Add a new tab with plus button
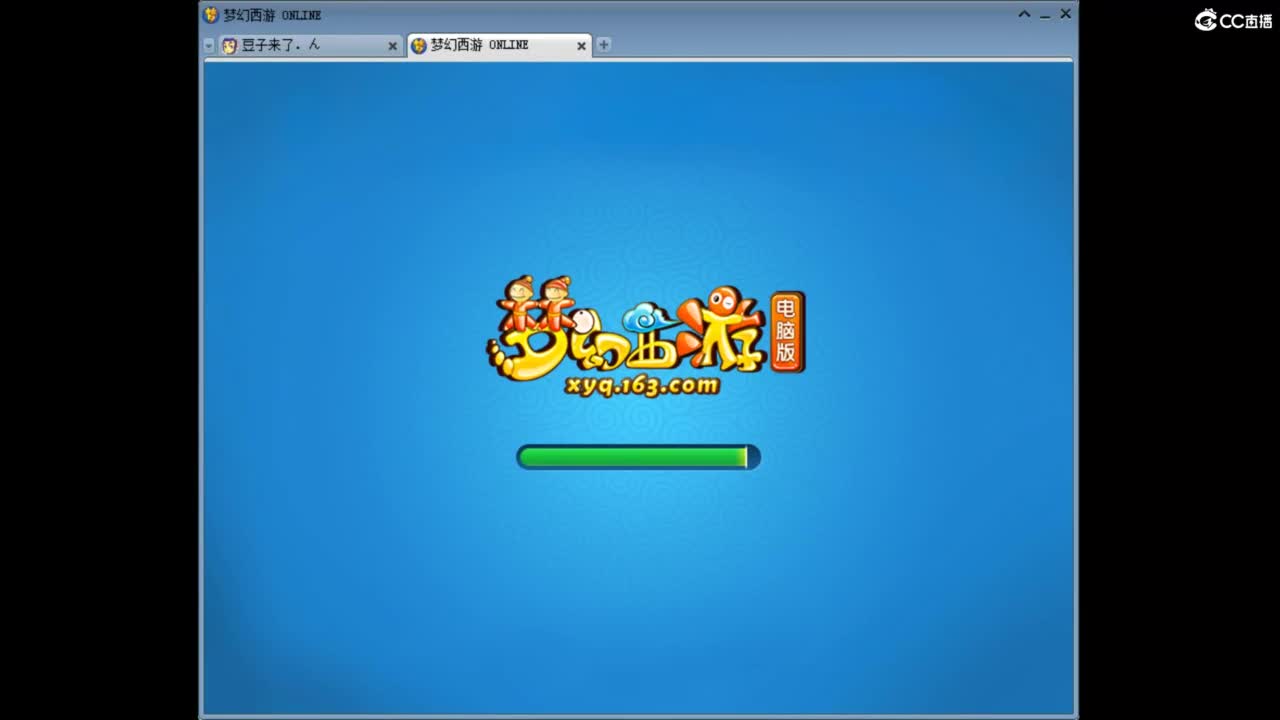This screenshot has width=1280, height=720. (603, 44)
